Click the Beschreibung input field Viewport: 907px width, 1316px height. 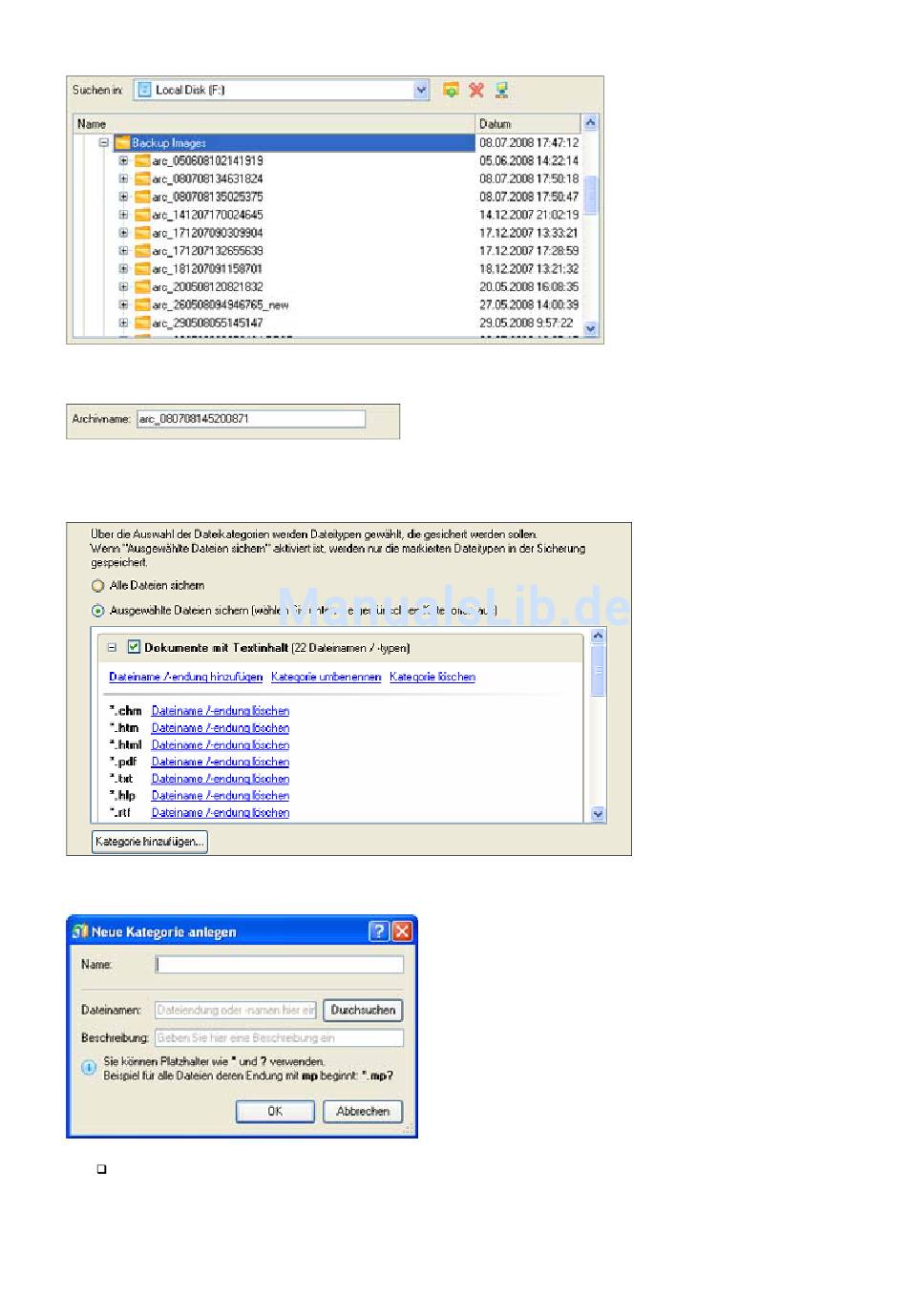[x=280, y=1037]
